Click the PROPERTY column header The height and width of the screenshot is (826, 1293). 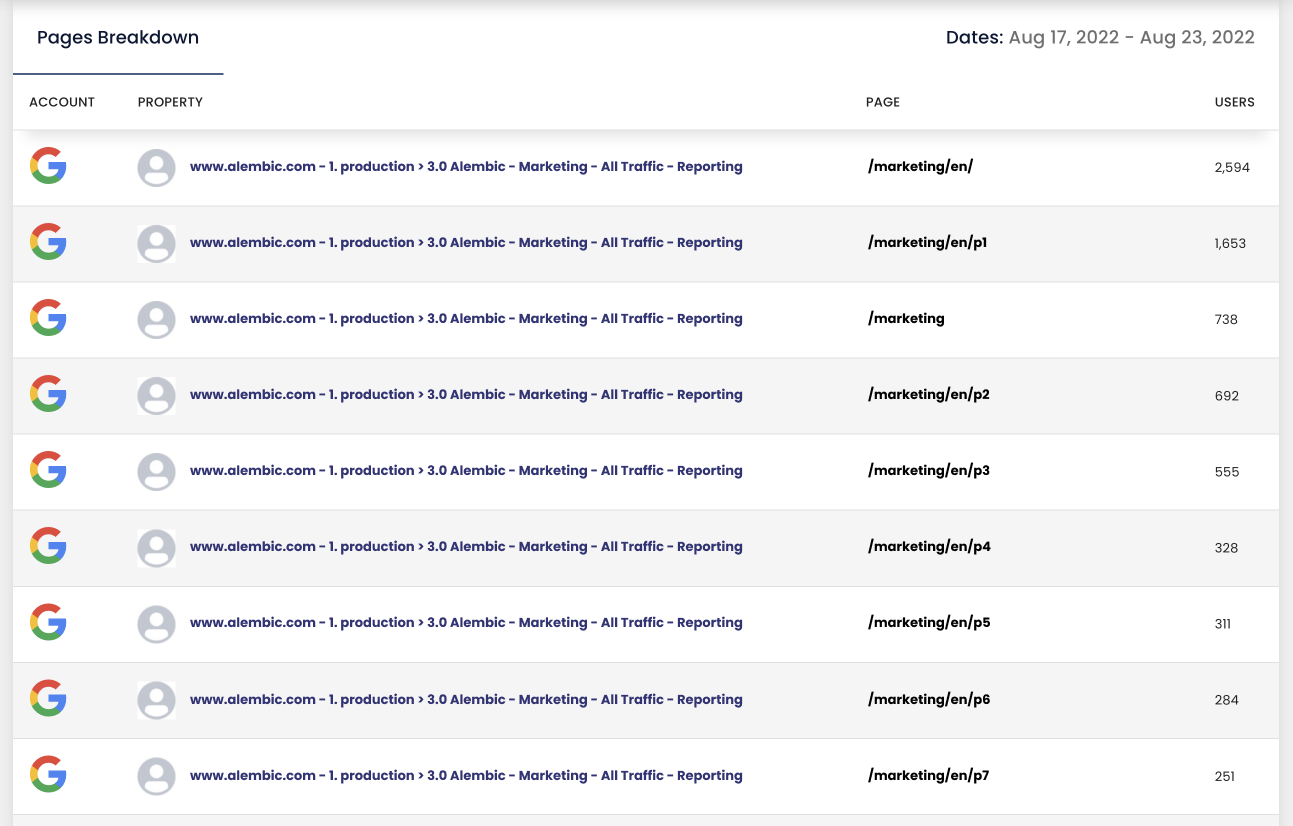tap(170, 102)
